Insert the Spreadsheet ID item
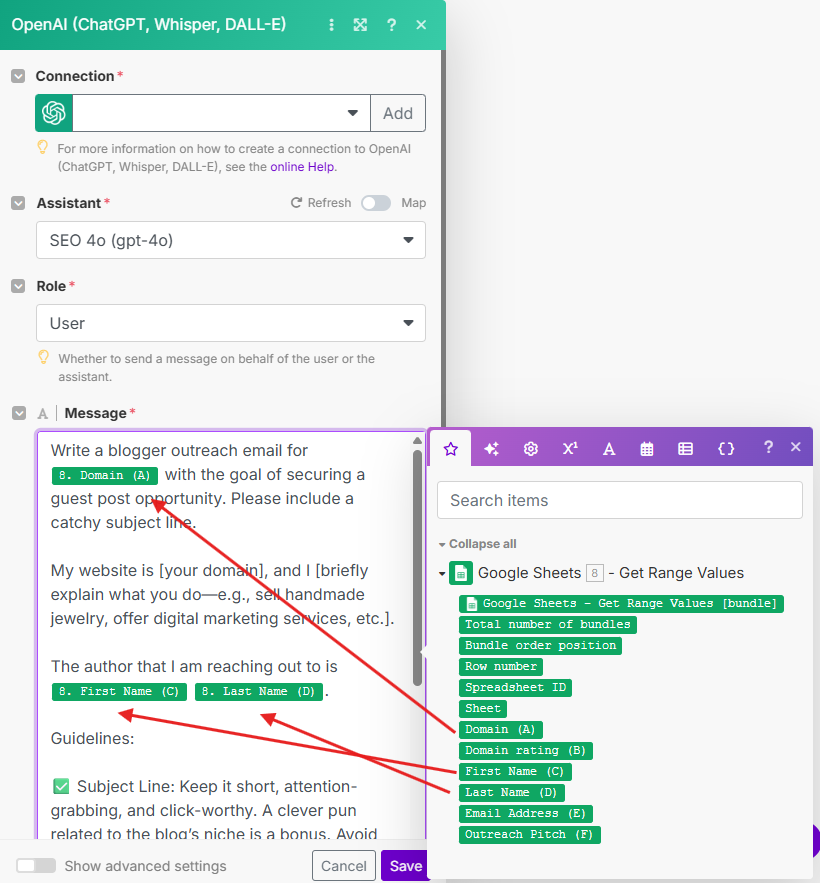Viewport: 820px width, 883px height. coord(515,688)
